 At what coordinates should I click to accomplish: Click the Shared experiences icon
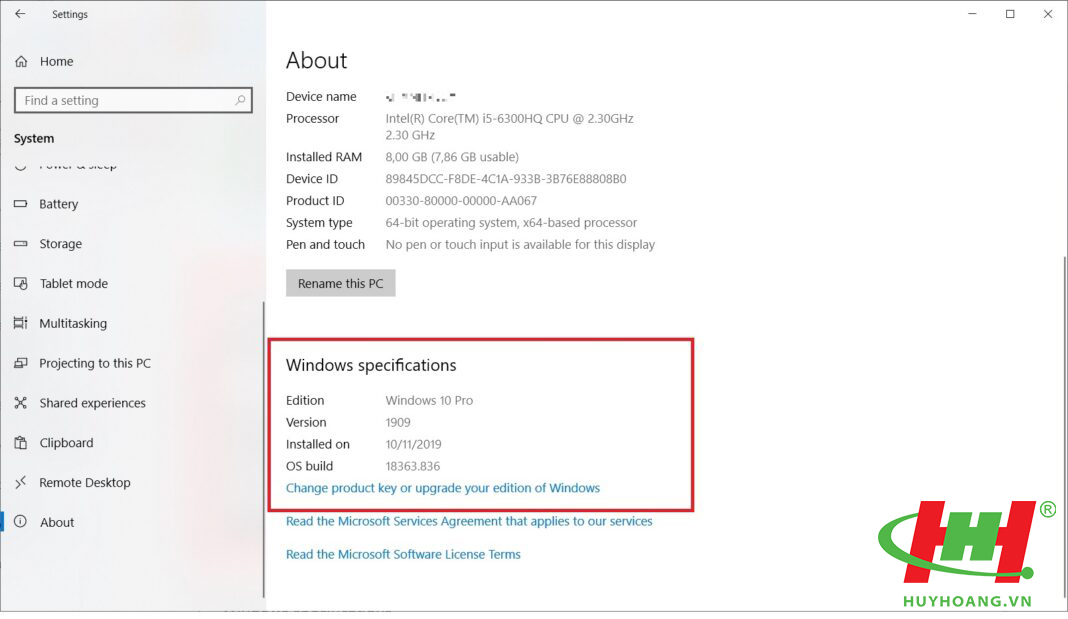[x=20, y=402]
